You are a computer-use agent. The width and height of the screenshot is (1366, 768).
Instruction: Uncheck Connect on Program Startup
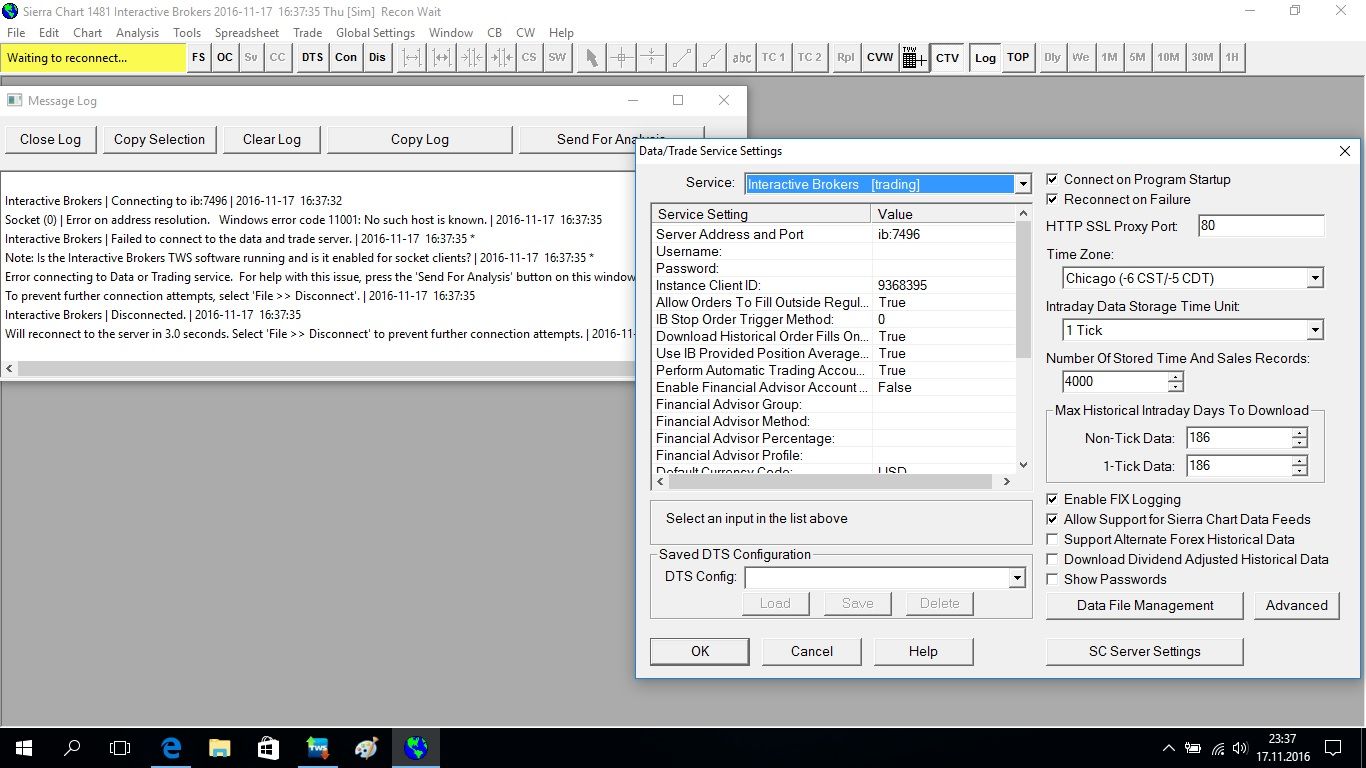(x=1052, y=180)
